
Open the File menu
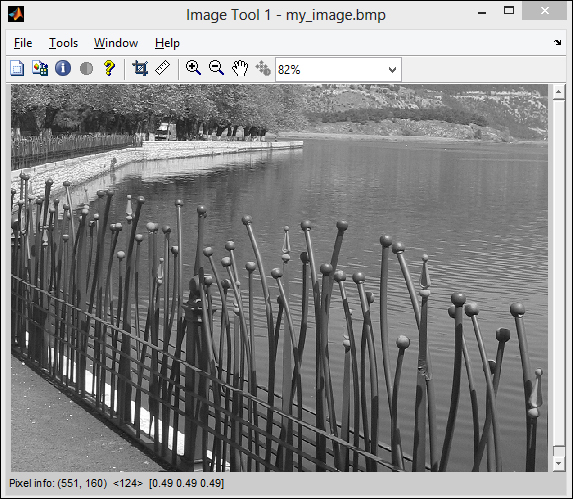pyautogui.click(x=23, y=43)
